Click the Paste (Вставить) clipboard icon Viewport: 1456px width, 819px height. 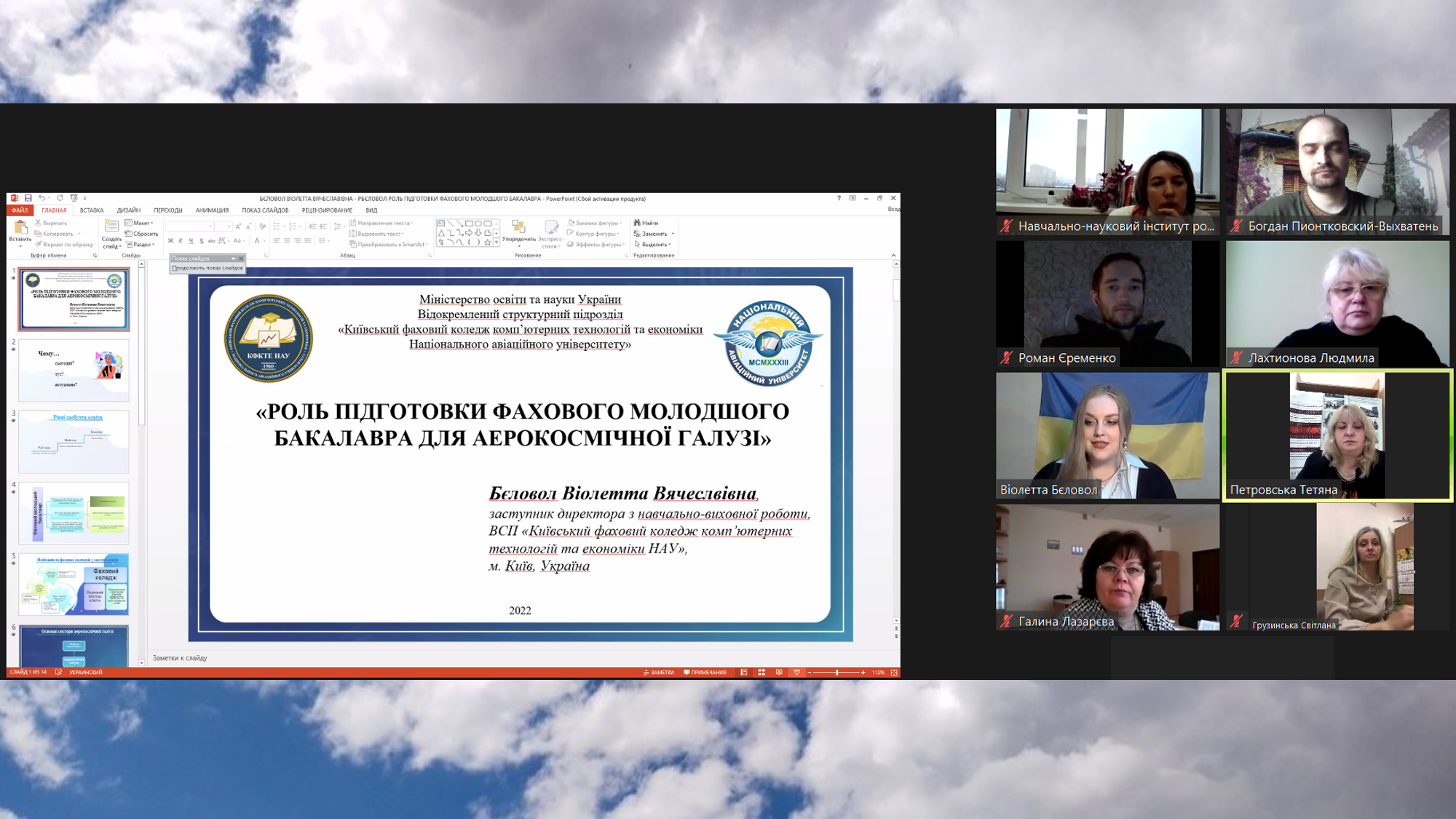[20, 228]
